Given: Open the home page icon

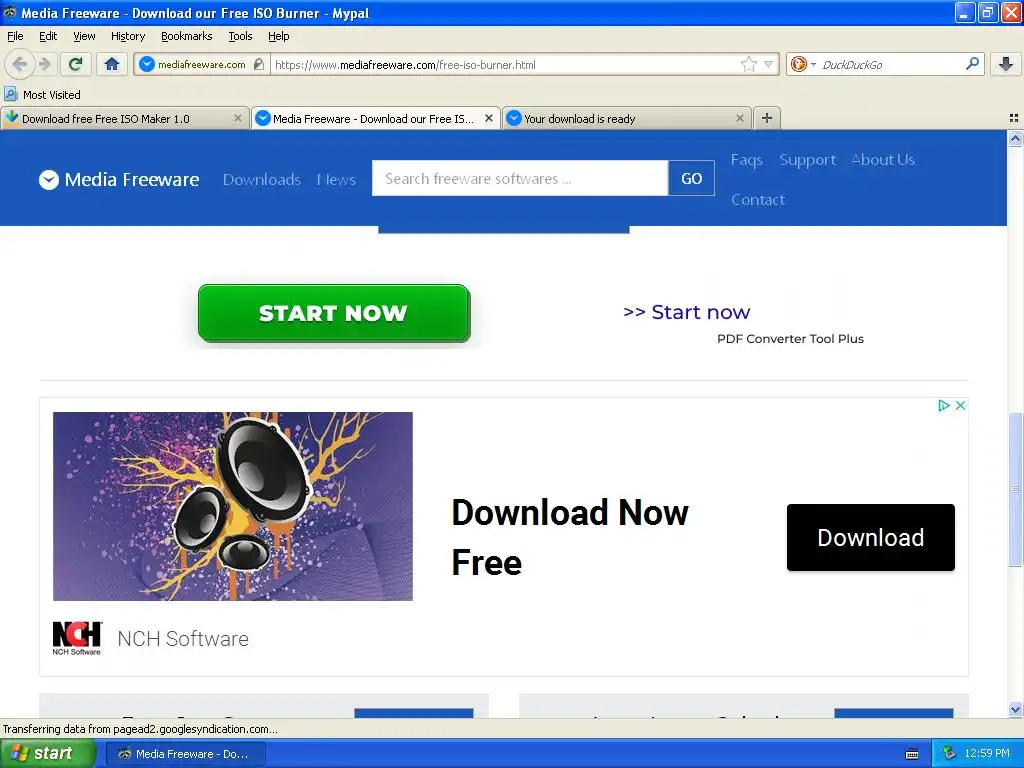Looking at the screenshot, I should tap(112, 64).
